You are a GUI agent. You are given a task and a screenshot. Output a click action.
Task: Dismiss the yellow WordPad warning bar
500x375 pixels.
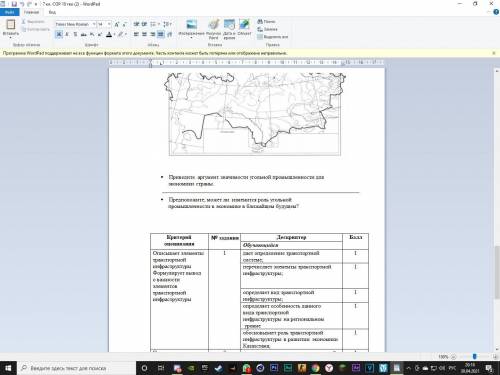pyautogui.click(x=494, y=53)
